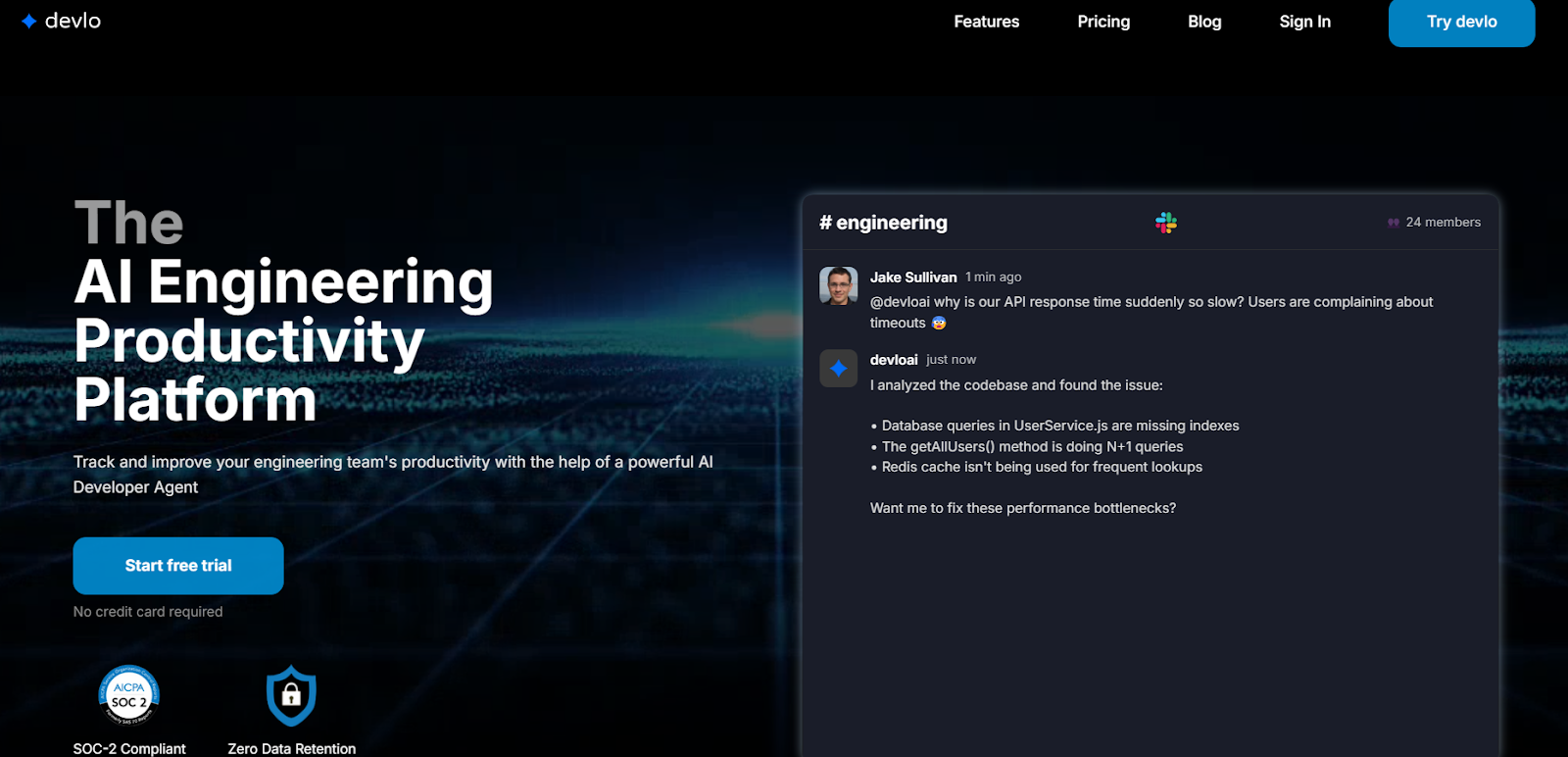Click the Slack logo in chat header
This screenshot has height=757, width=1568.
coord(1165,223)
